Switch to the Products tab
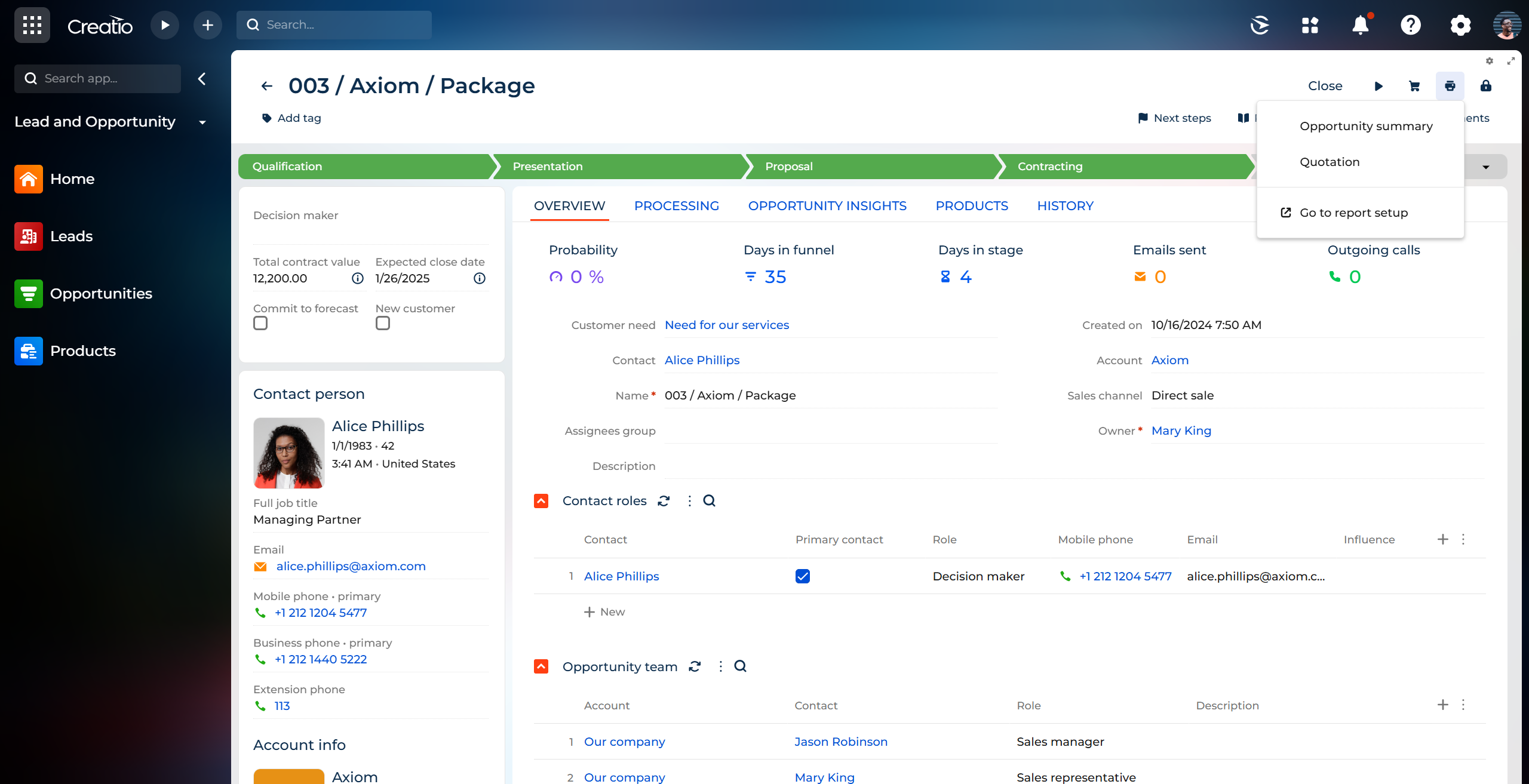The height and width of the screenshot is (784, 1529). click(x=972, y=206)
